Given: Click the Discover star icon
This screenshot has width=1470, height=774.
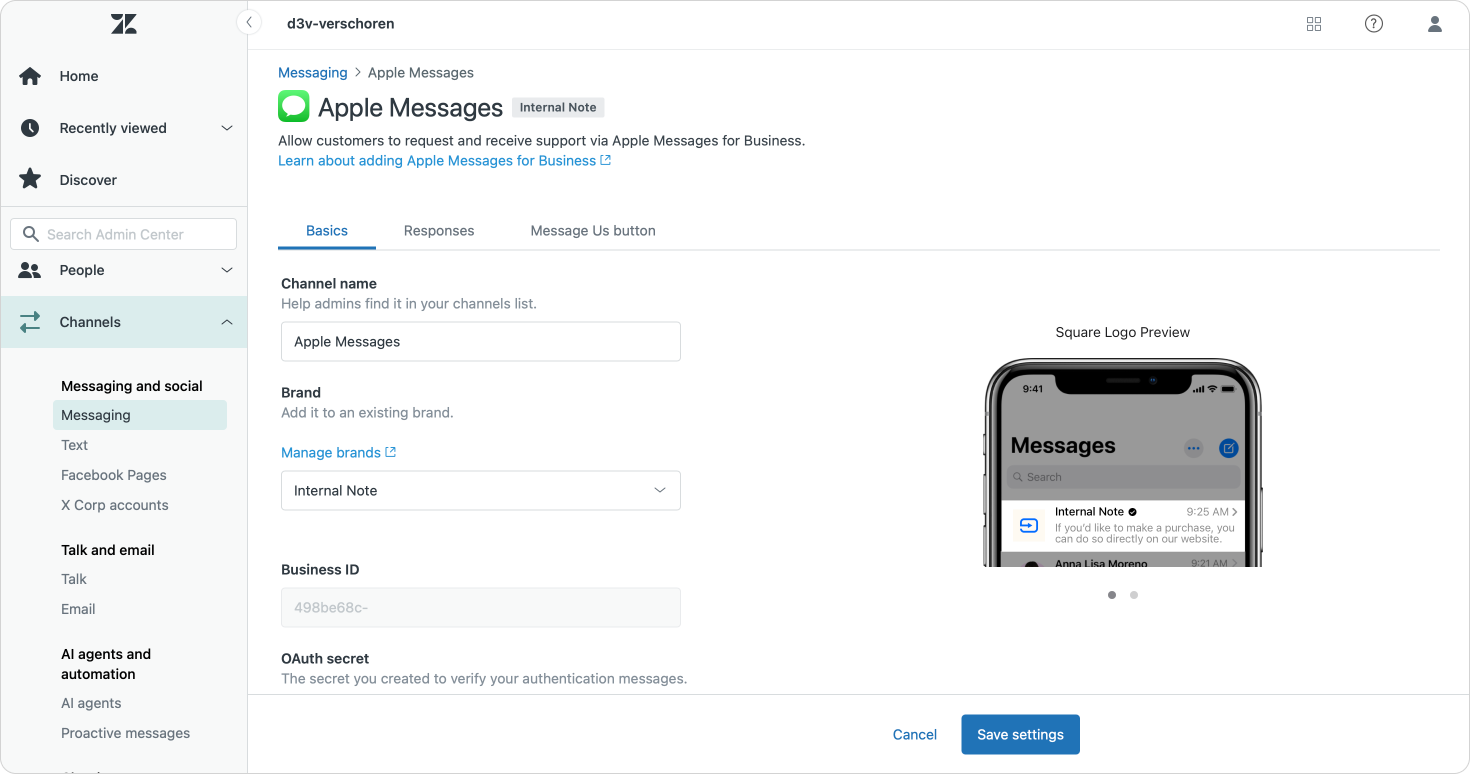Looking at the screenshot, I should [30, 180].
